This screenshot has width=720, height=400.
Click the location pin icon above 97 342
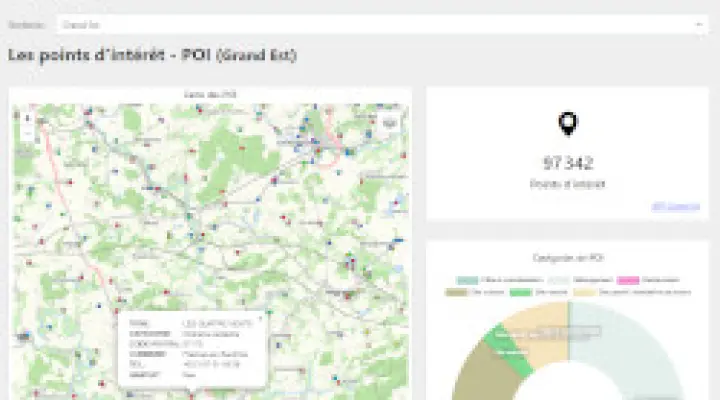click(x=567, y=125)
